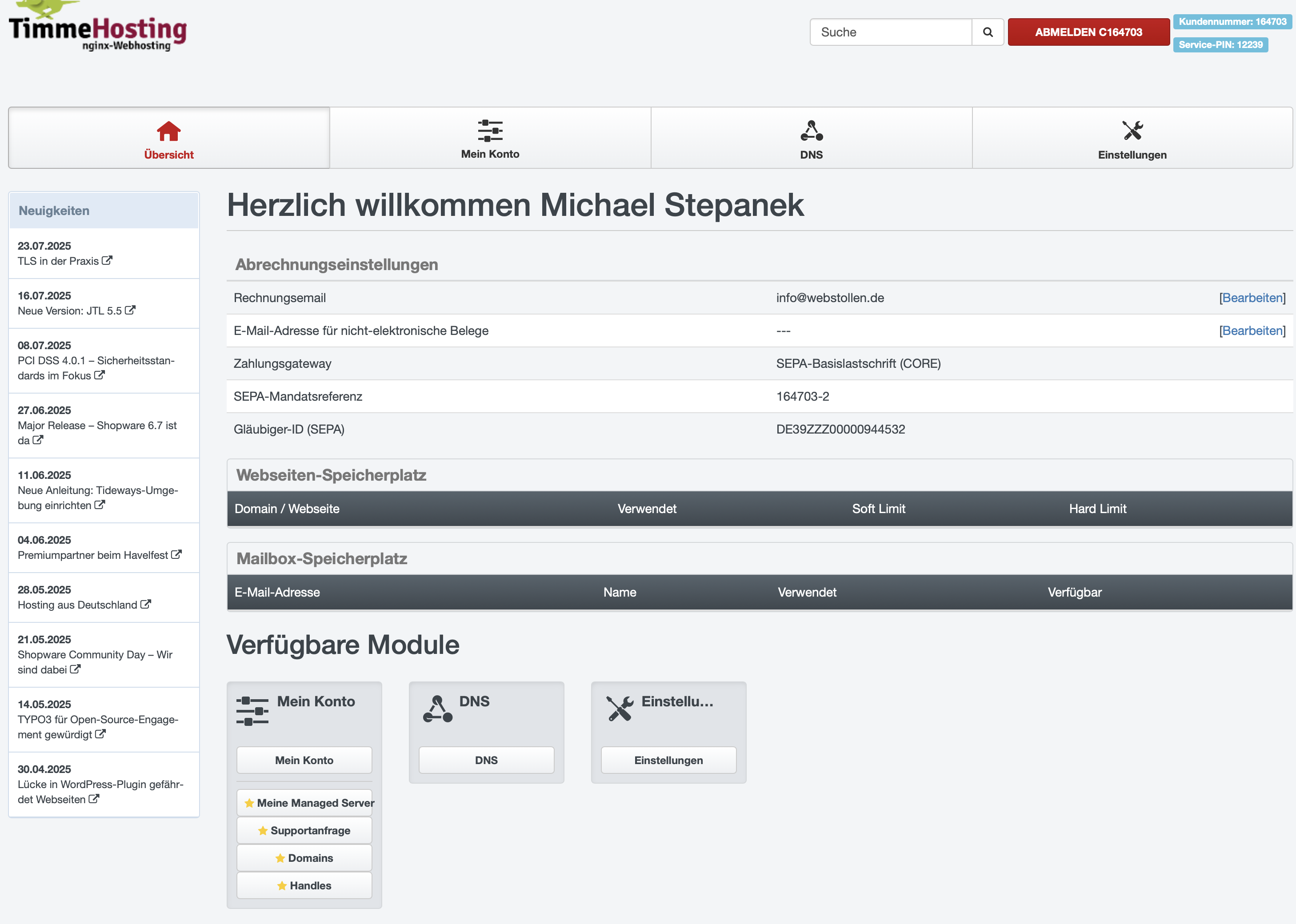Image resolution: width=1296 pixels, height=924 pixels.
Task: Click the wrench icon in Einstellu... module card
Action: 620,709
